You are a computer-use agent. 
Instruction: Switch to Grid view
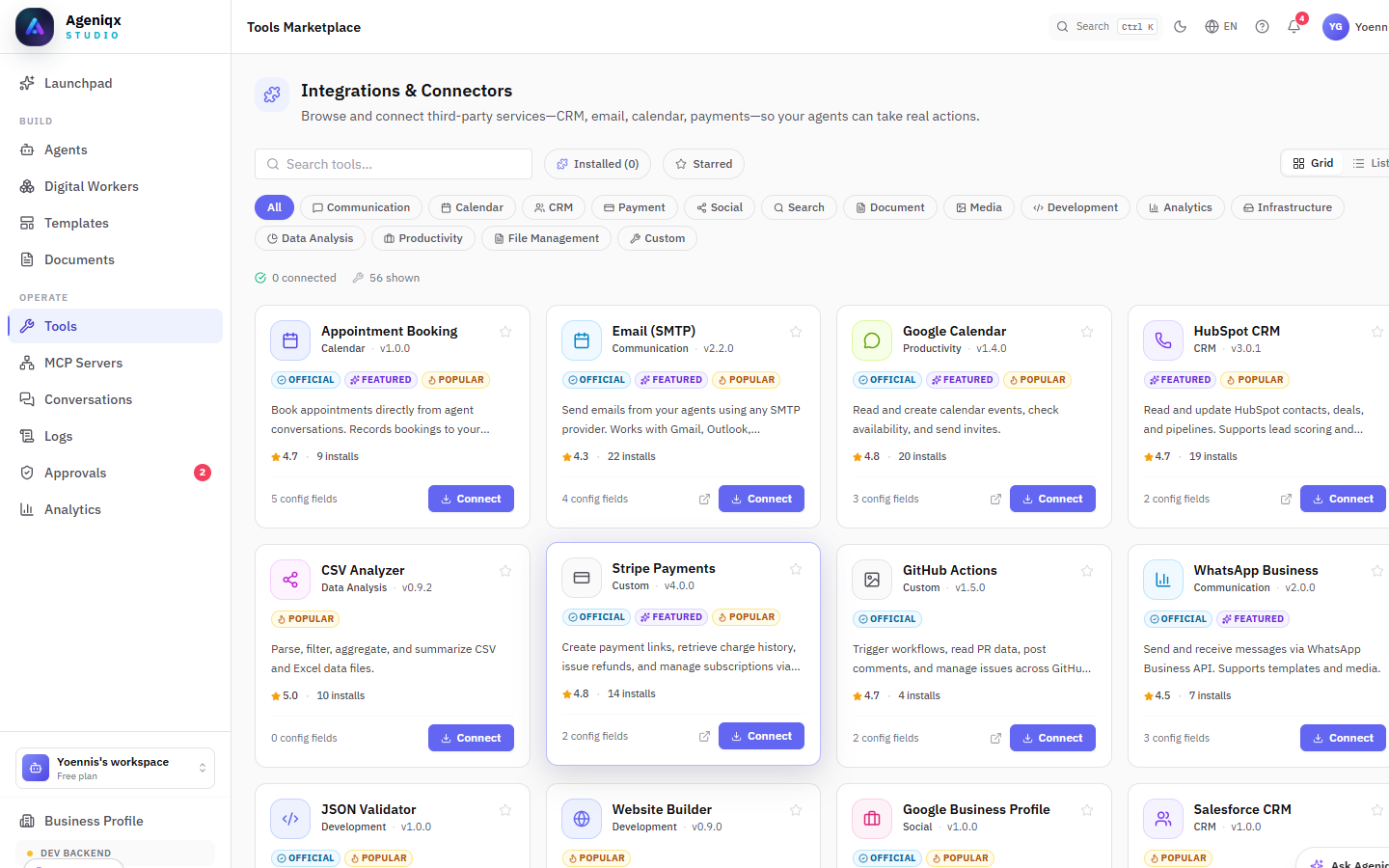point(1313,163)
